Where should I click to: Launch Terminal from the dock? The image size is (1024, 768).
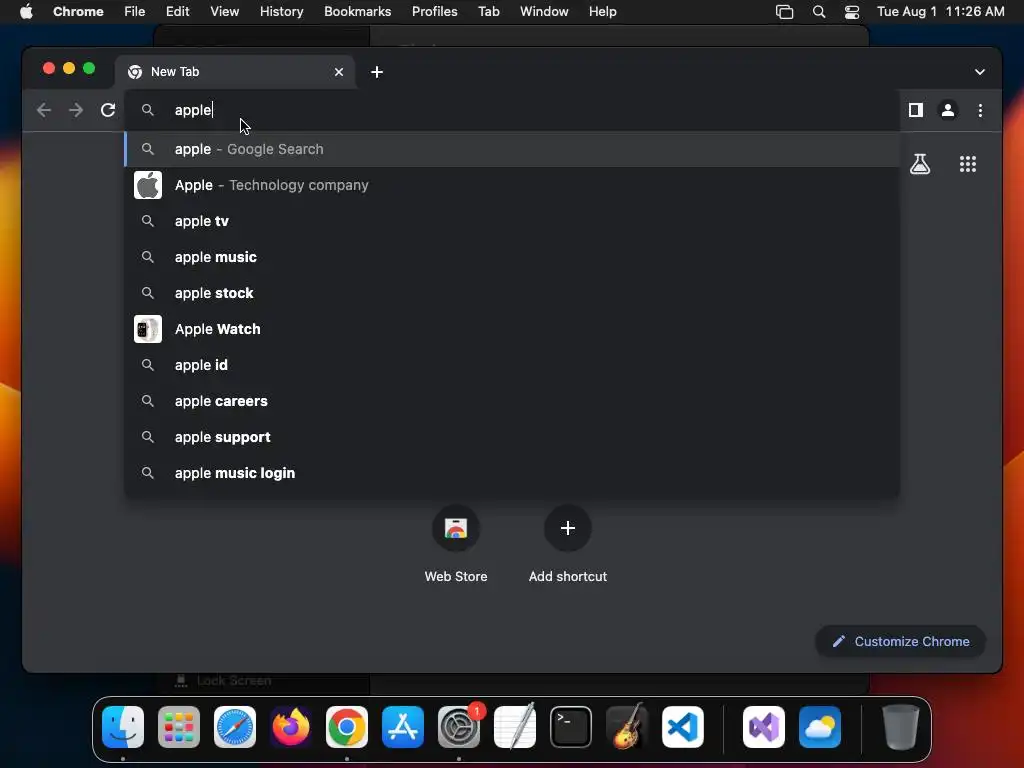(571, 727)
